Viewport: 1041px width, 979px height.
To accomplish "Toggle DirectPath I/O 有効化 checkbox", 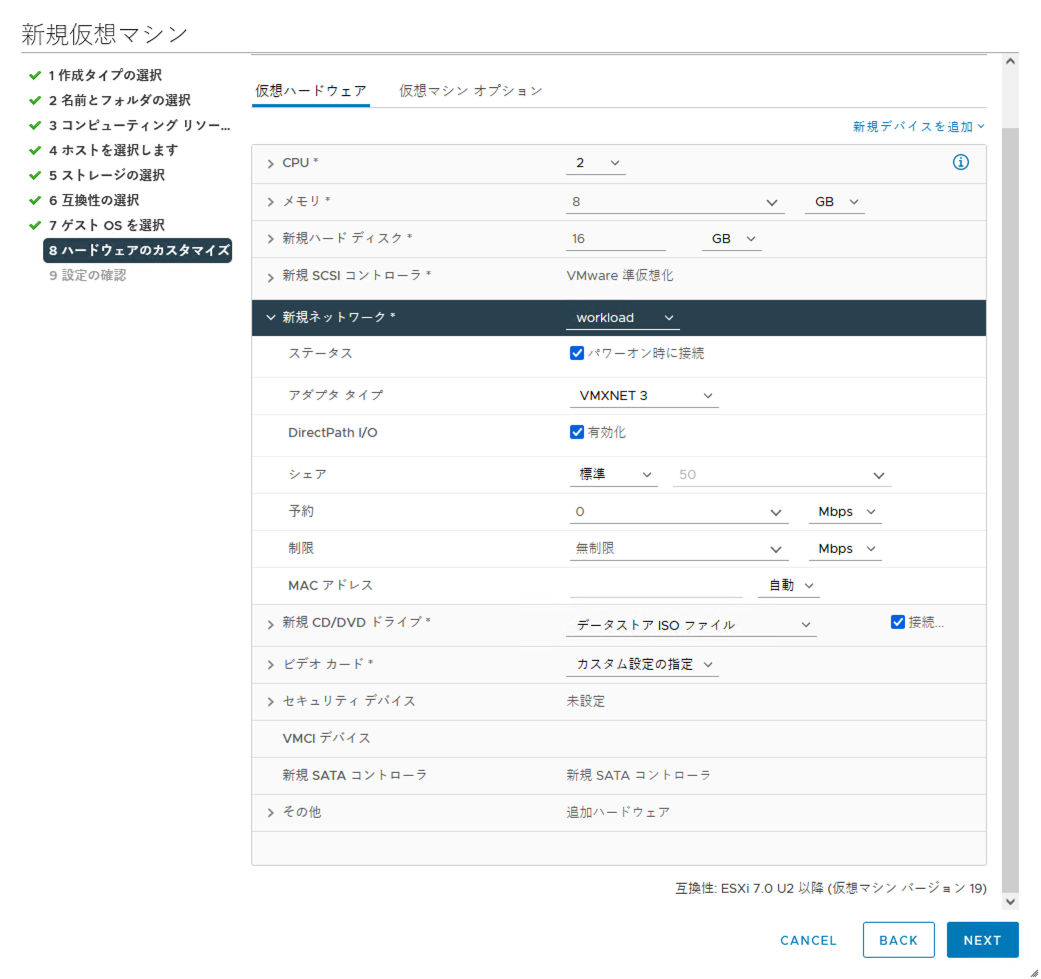I will (576, 432).
